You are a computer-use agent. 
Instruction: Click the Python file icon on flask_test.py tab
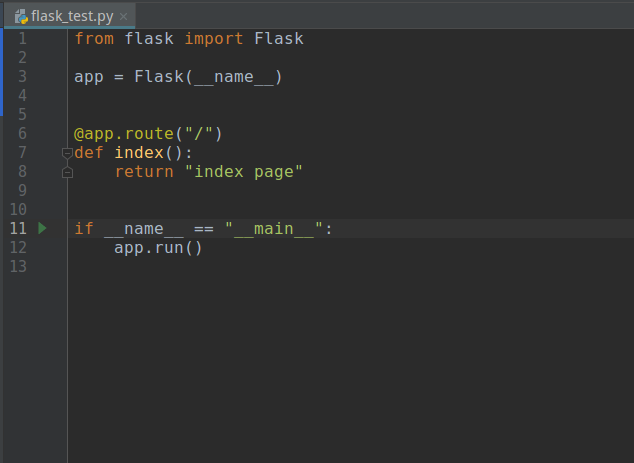point(21,17)
